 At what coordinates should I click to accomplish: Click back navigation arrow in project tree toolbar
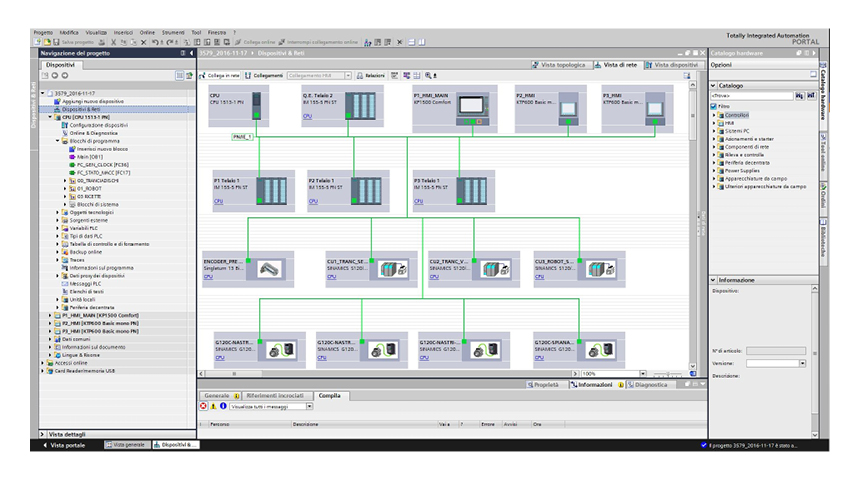pos(55,76)
